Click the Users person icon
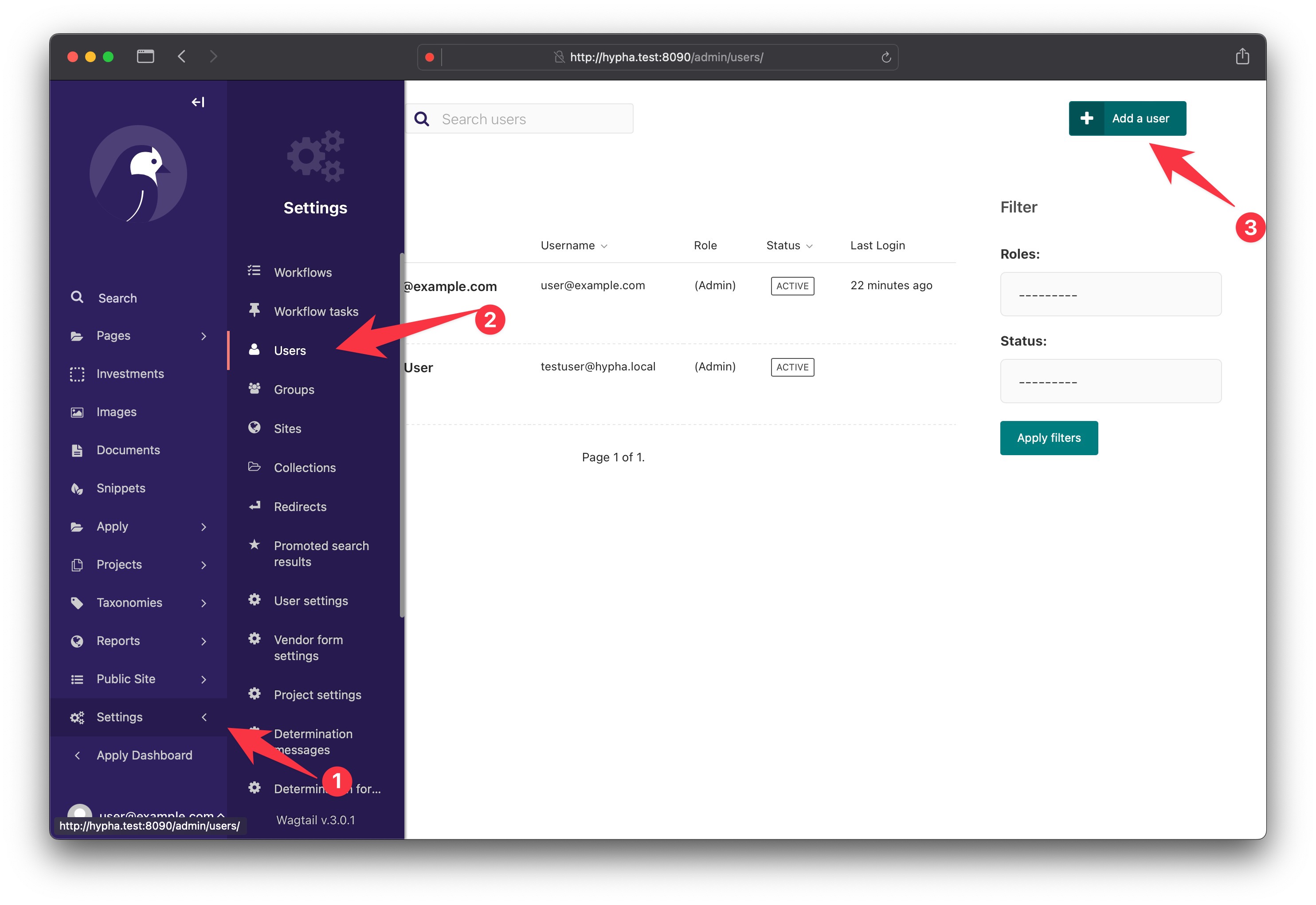1316x905 pixels. coord(254,349)
